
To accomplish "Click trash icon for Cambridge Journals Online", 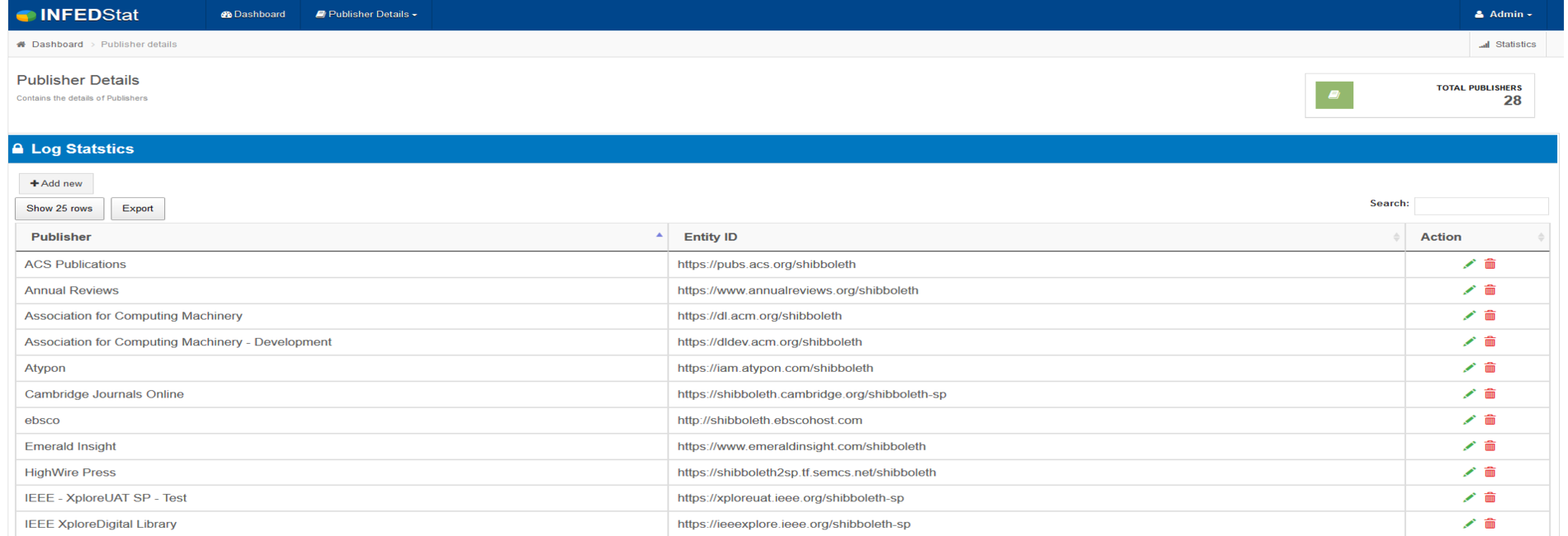I will click(x=1490, y=394).
